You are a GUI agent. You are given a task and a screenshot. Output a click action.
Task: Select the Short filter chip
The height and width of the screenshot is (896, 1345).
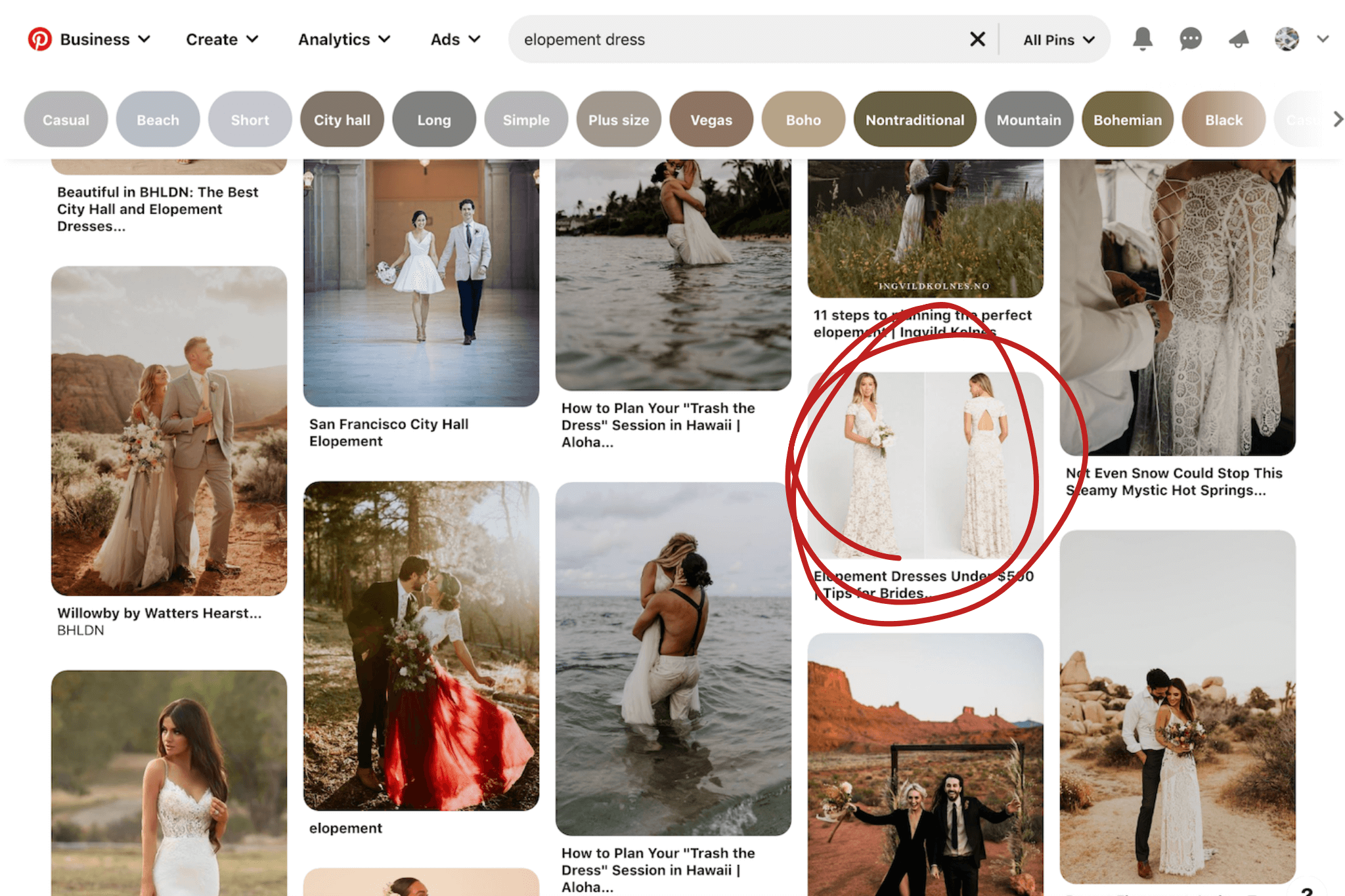pos(250,119)
